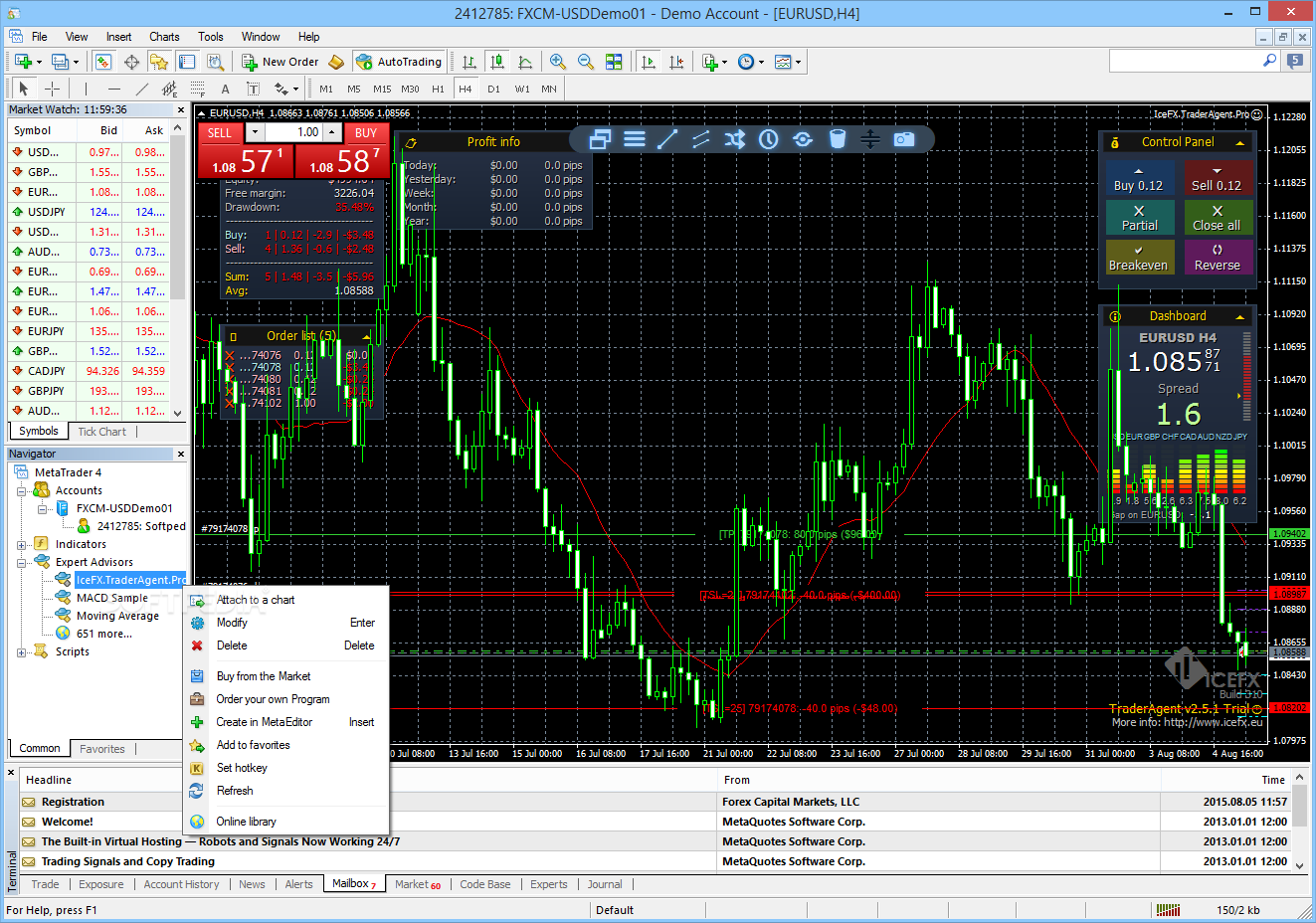Click the New Order button
The height and width of the screenshot is (923, 1316).
click(280, 62)
